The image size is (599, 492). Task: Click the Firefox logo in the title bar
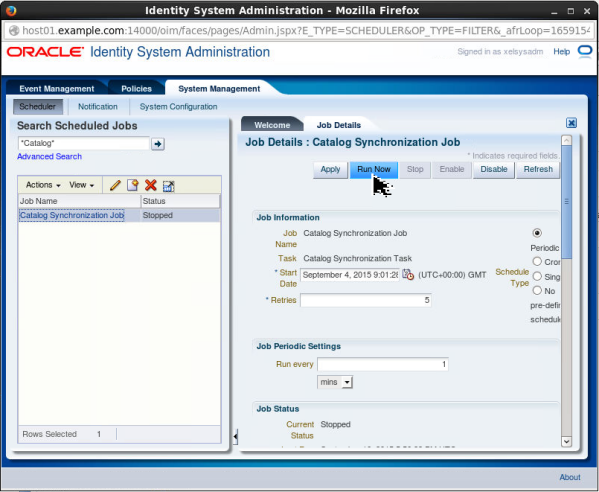pos(11,11)
